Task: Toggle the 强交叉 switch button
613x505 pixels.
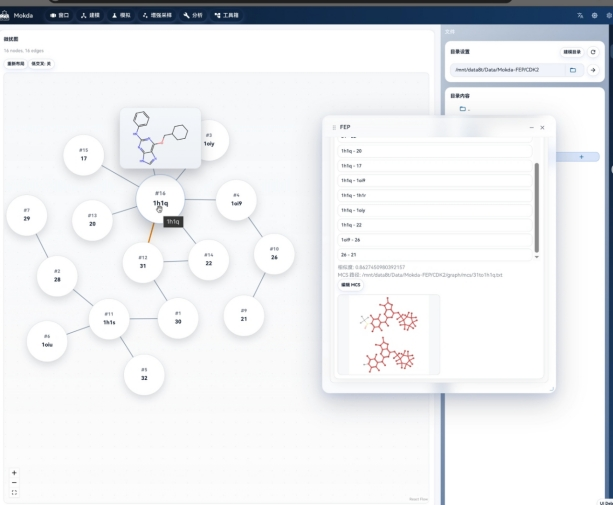Action: tap(41, 64)
